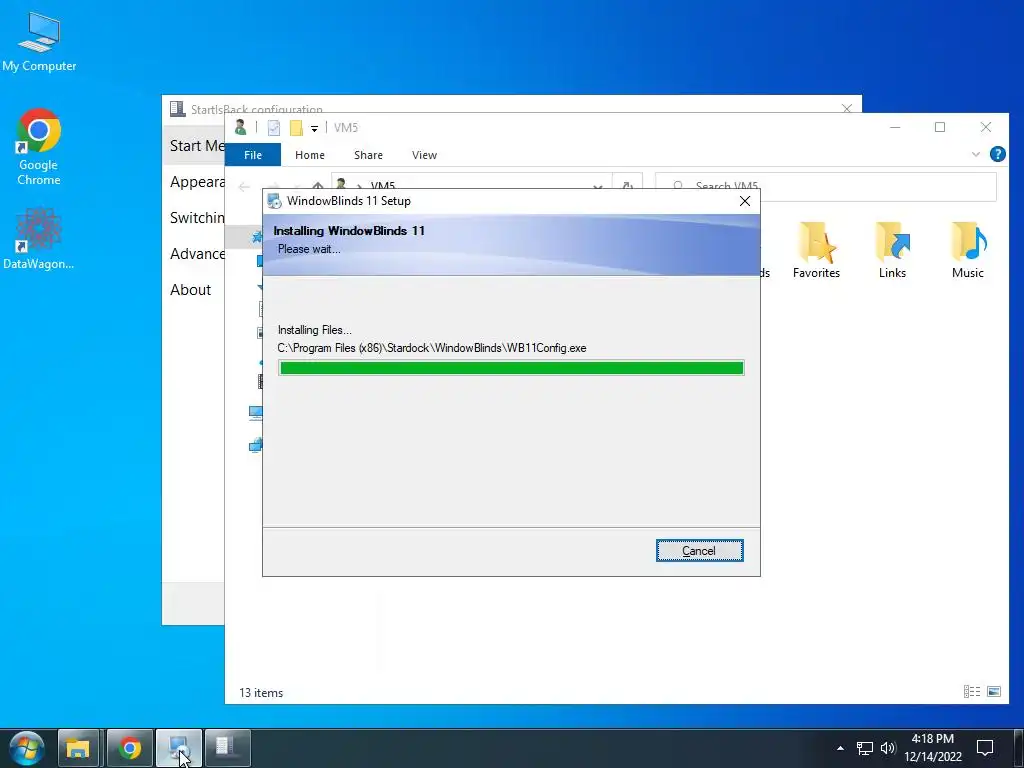The image size is (1024, 768).
Task: Switch to the View ribbon tab
Action: (424, 155)
